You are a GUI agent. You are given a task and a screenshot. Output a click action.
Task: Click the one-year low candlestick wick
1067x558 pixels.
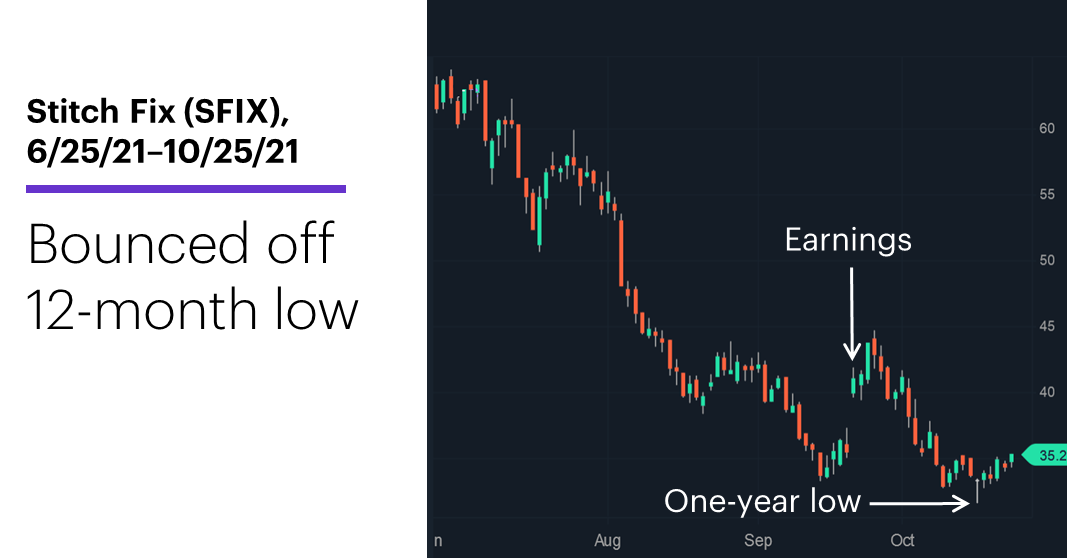(977, 491)
